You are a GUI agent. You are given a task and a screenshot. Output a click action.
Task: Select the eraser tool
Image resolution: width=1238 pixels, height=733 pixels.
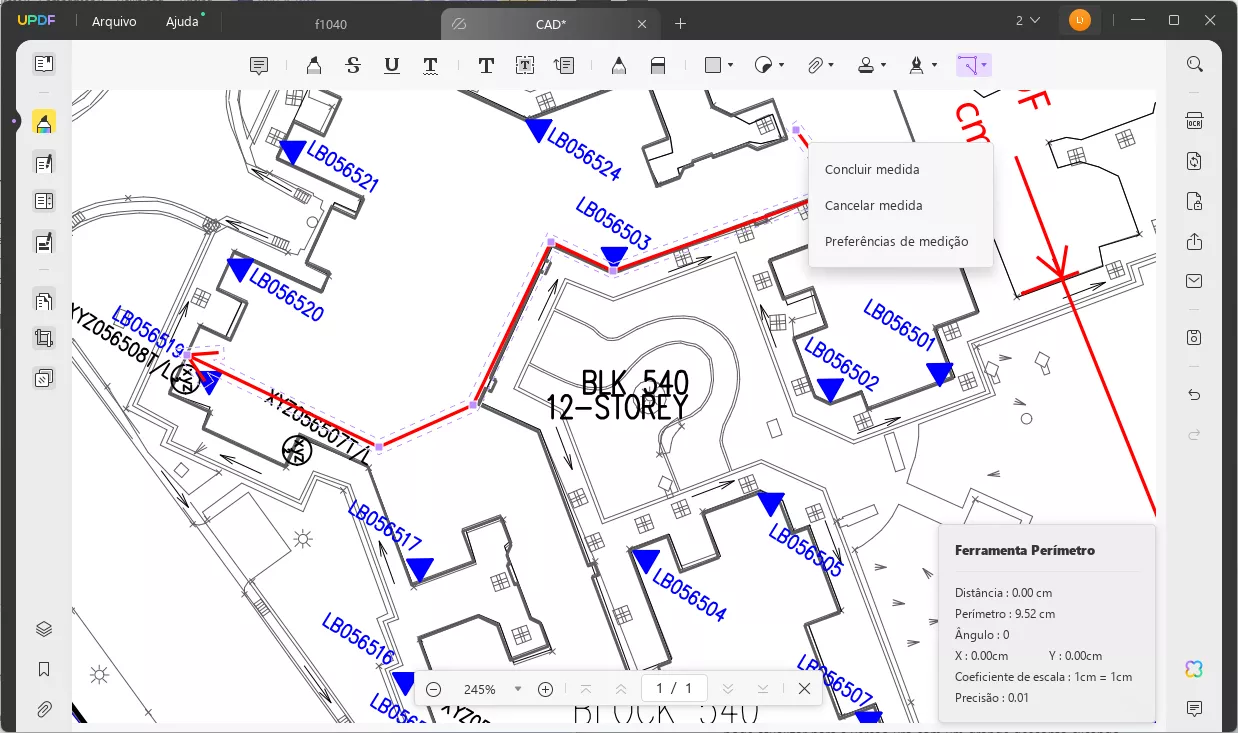coord(658,66)
